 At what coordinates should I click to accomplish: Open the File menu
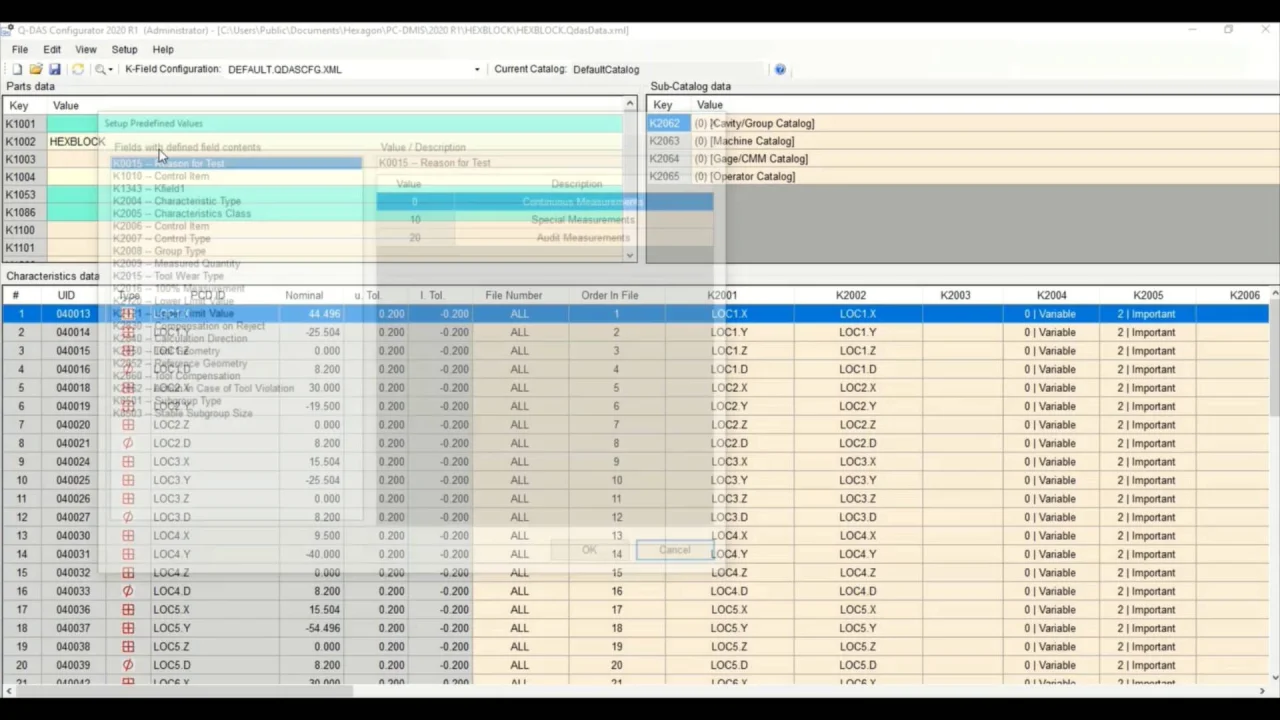20,49
